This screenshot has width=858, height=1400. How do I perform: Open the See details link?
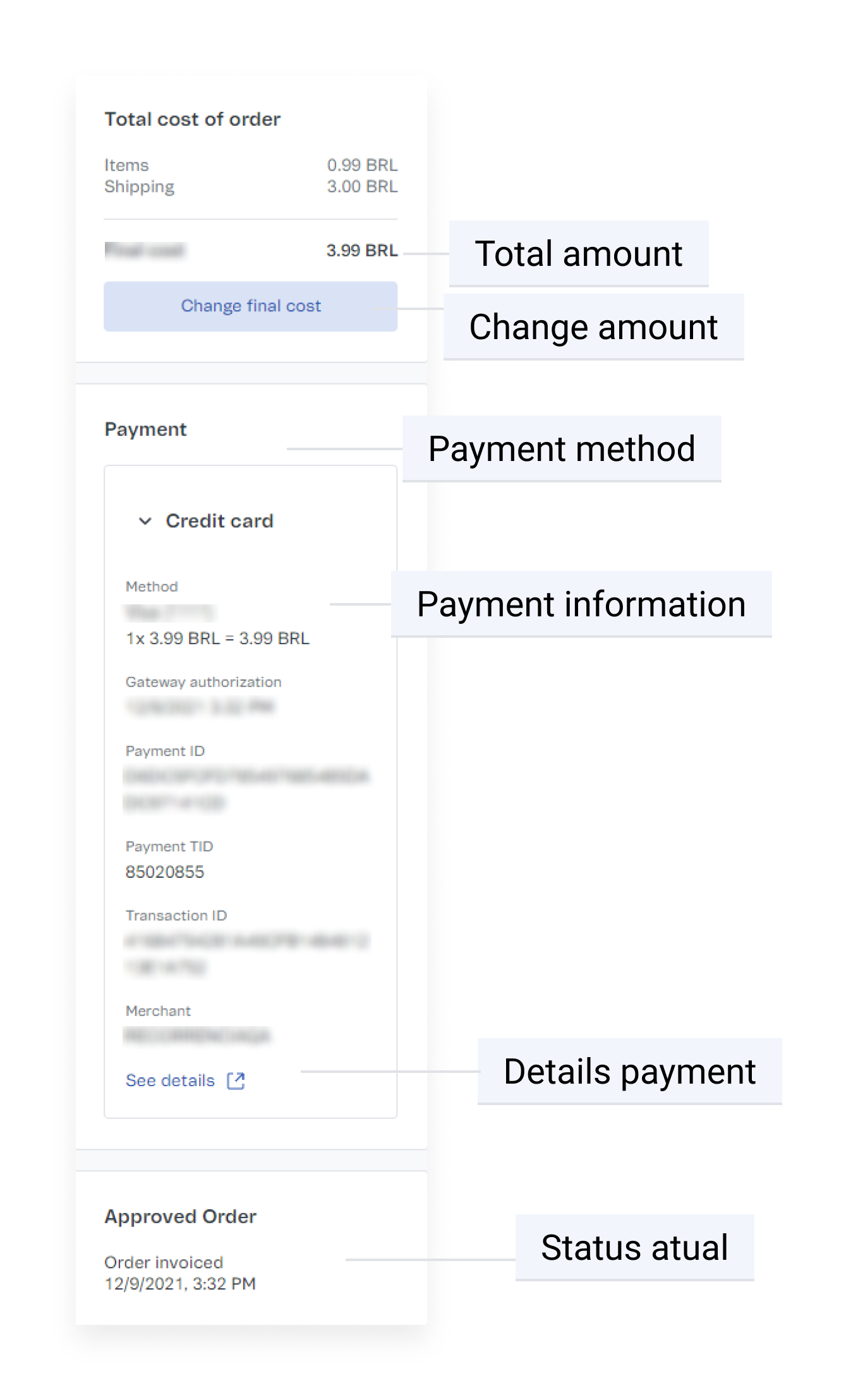coord(170,1080)
